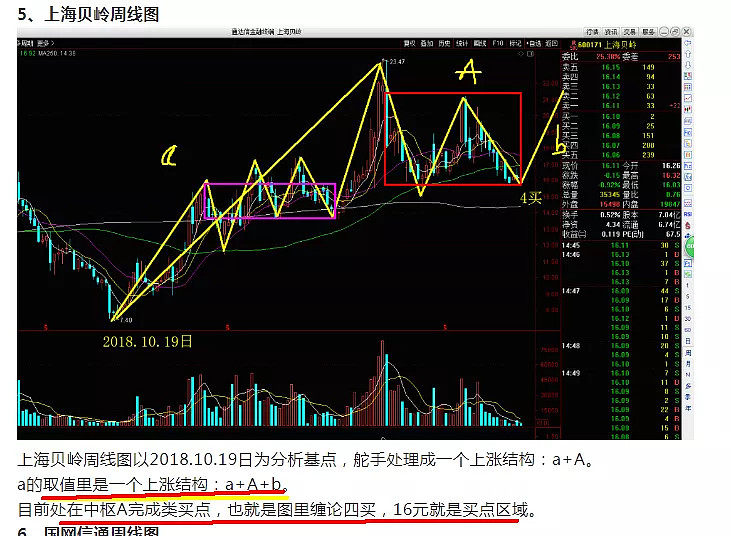Switch to yearly 年 period
The width and height of the screenshot is (731, 536).
(x=688, y=407)
